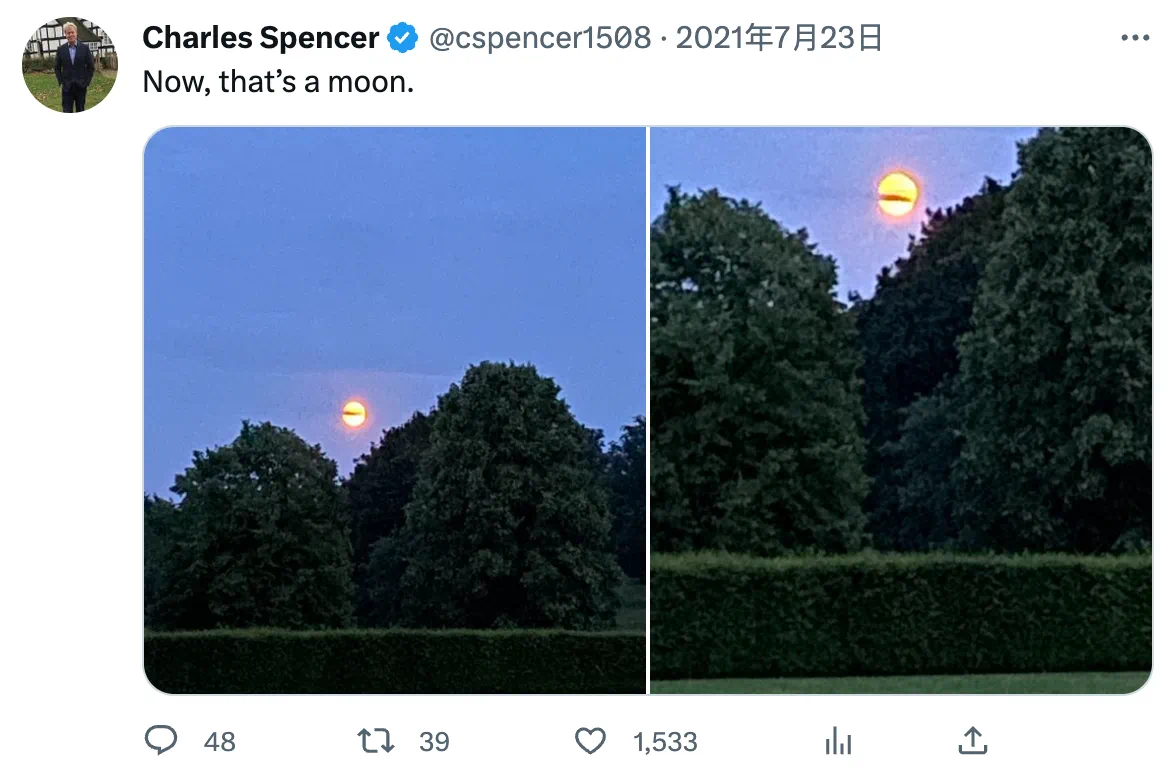
Task: Open the @cspencer1508 handle link
Action: point(540,38)
